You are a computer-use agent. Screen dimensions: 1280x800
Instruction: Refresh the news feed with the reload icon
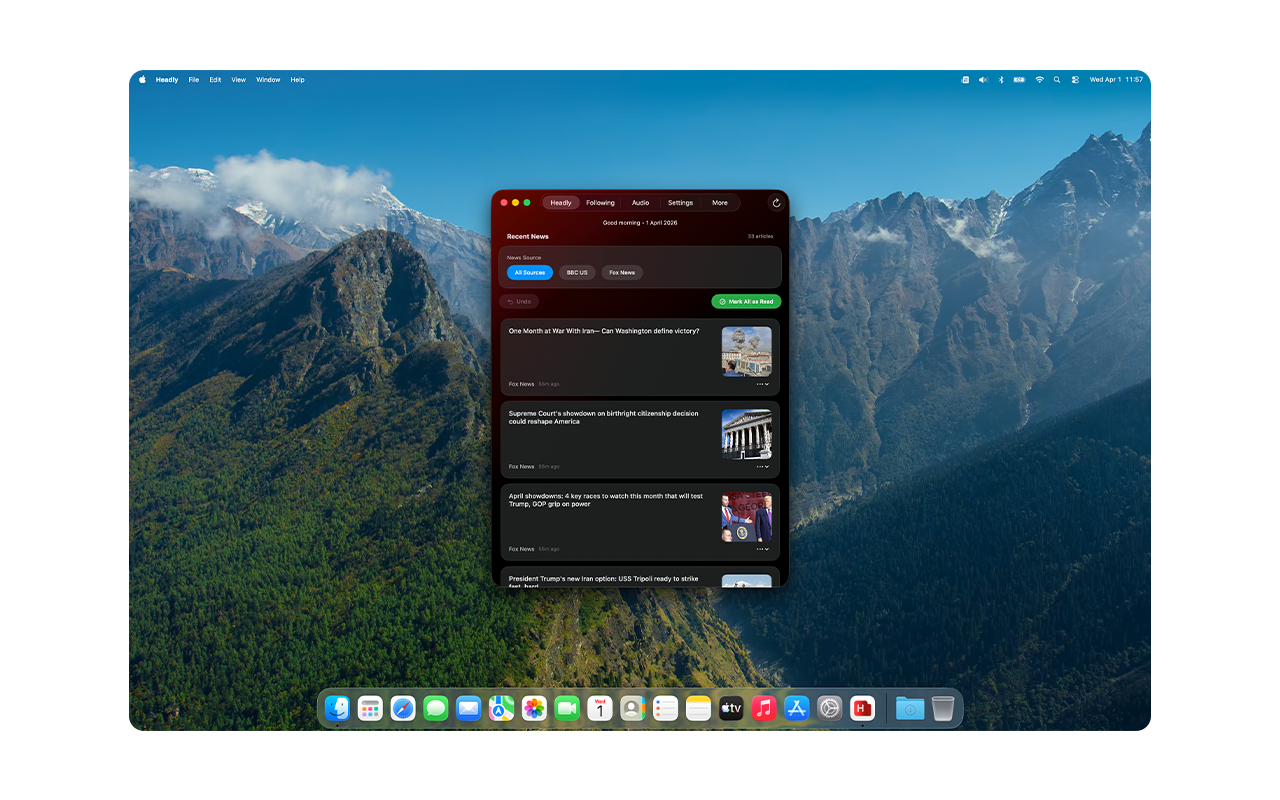(776, 203)
